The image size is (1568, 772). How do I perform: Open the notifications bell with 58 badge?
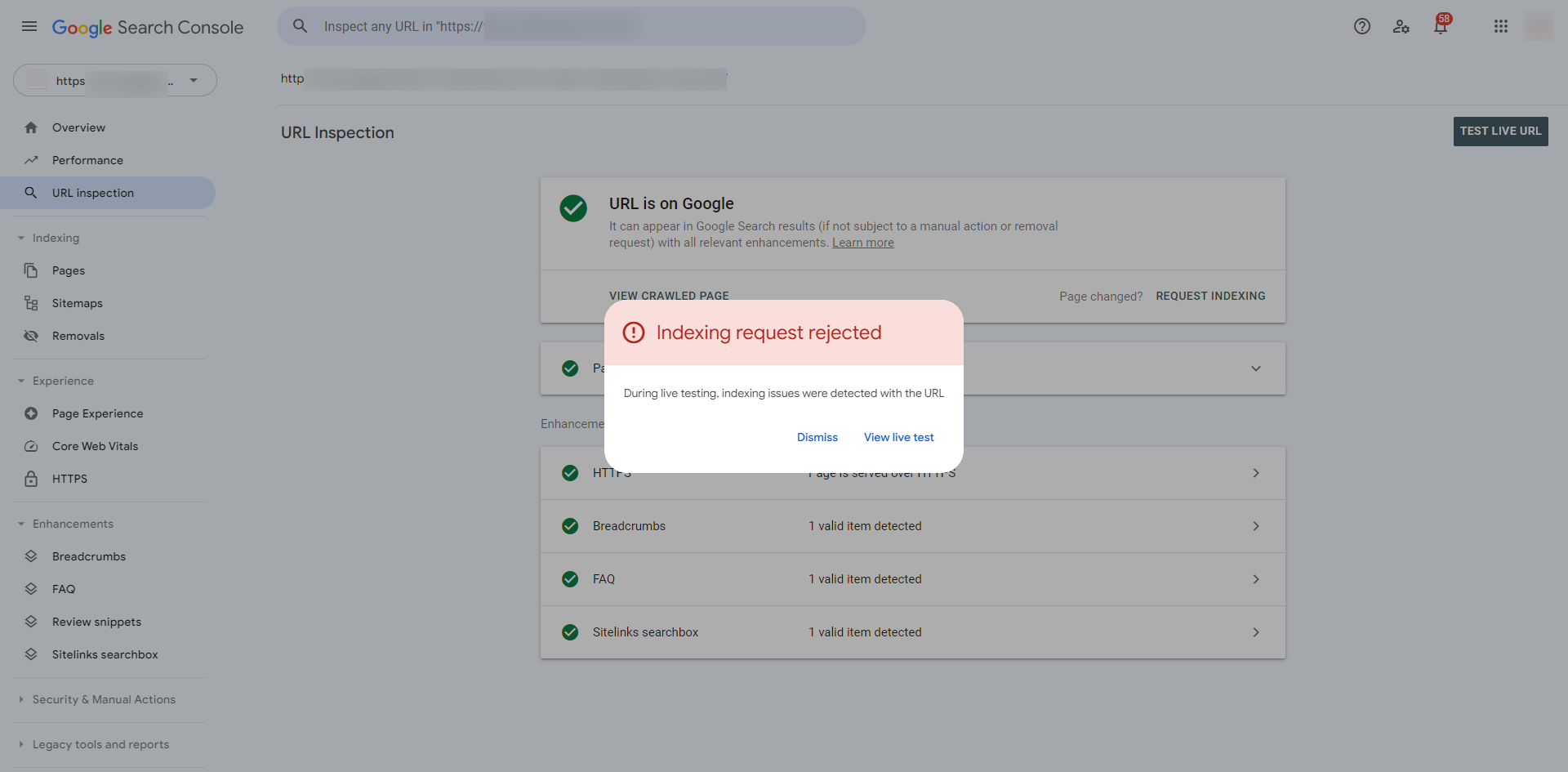(1441, 26)
